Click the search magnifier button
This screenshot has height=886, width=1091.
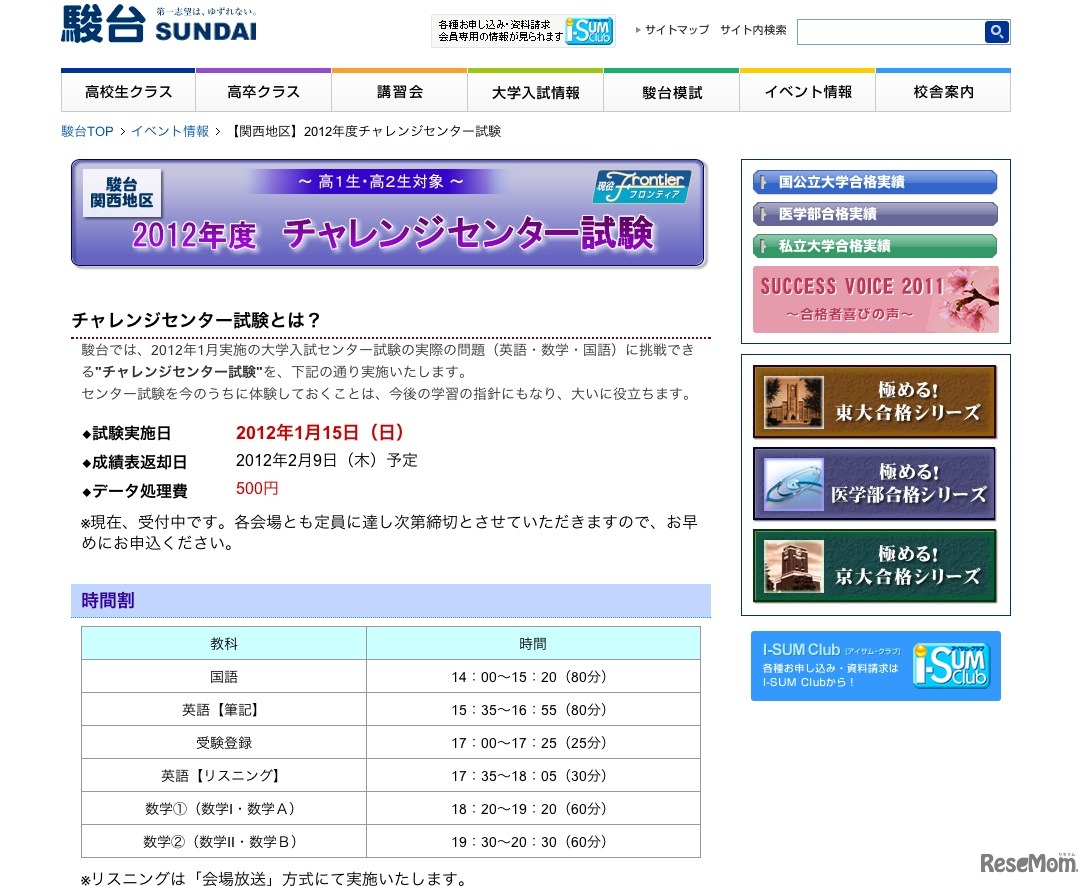[x=996, y=32]
